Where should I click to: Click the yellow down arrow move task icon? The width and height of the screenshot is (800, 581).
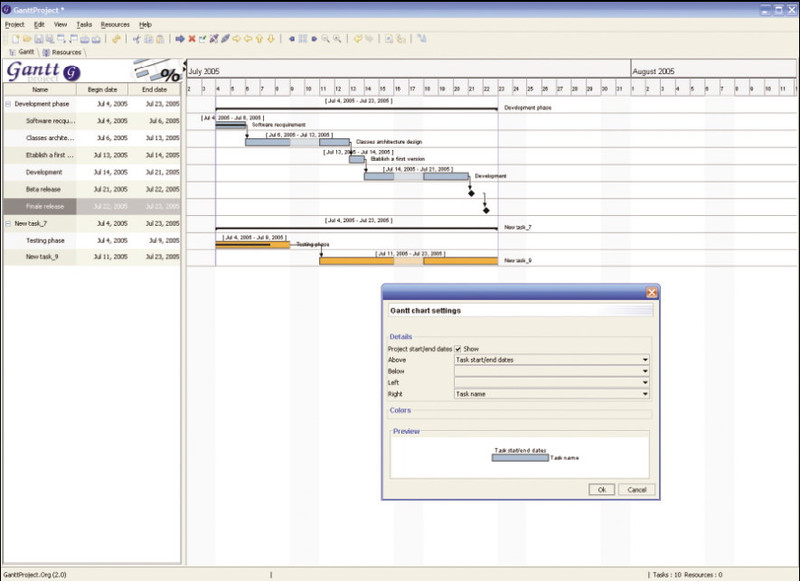tap(271, 39)
